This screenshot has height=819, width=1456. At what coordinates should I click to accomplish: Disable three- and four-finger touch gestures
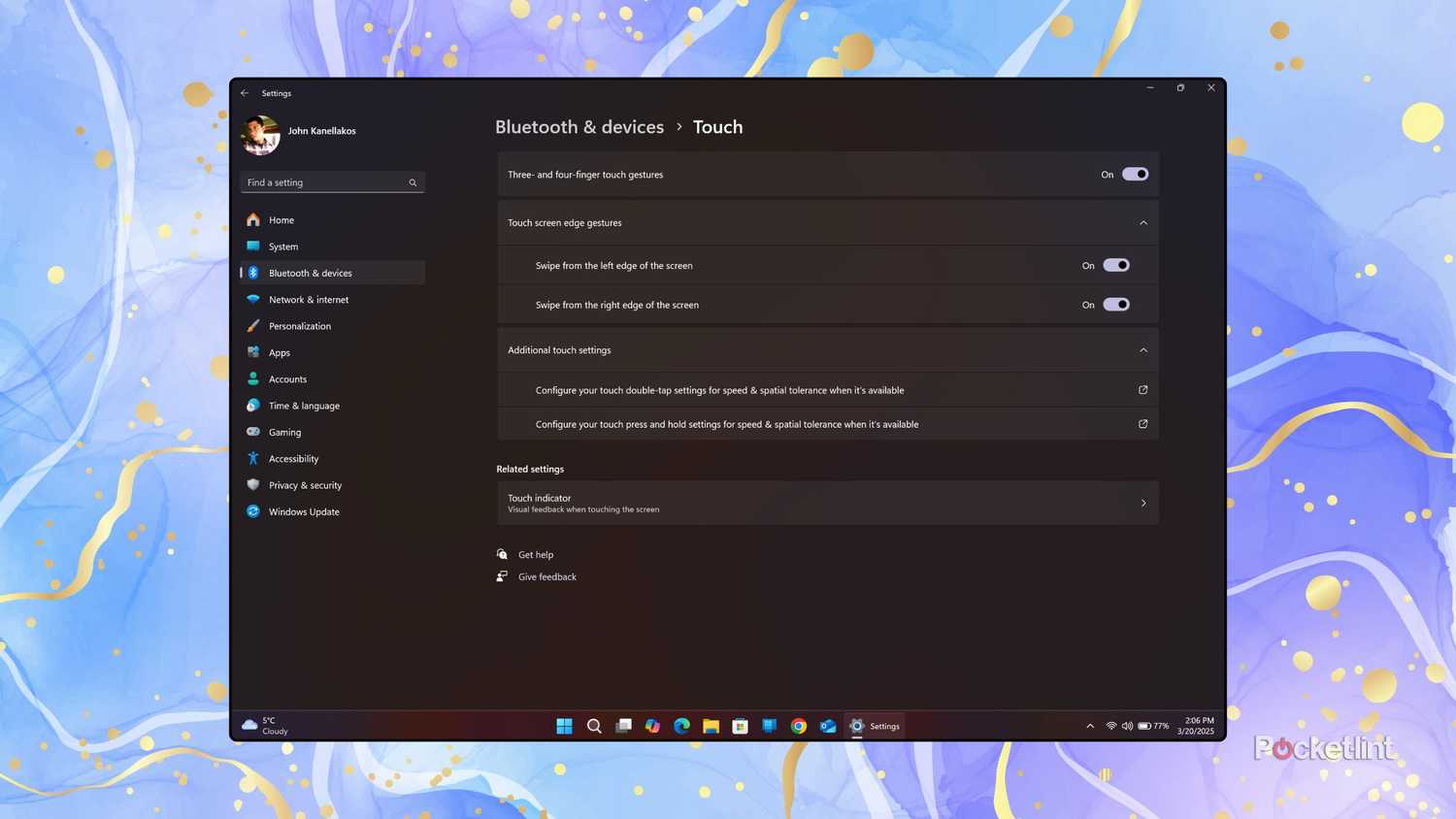[x=1135, y=175]
